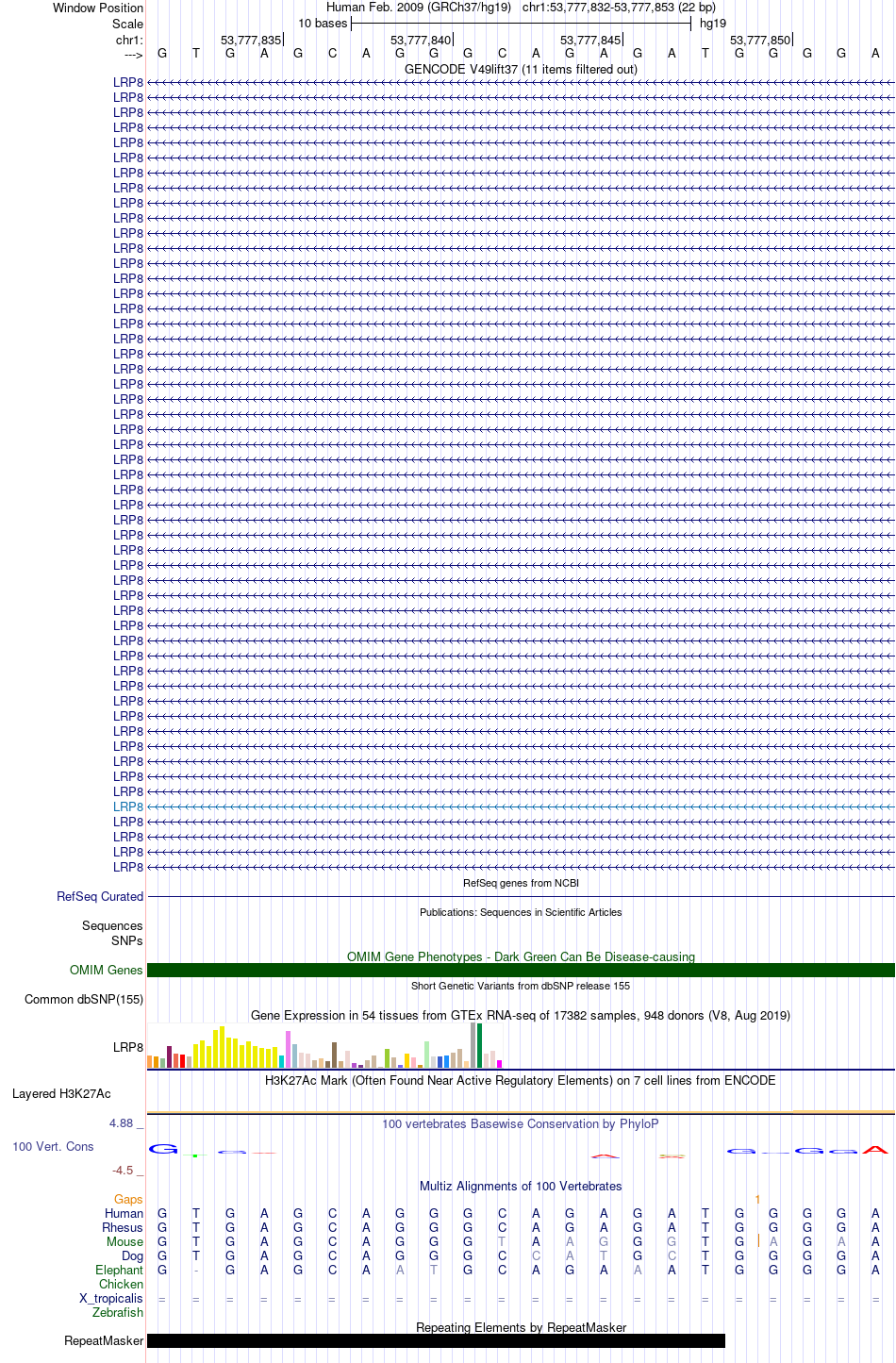Select the Human alignment row label

124,1213
